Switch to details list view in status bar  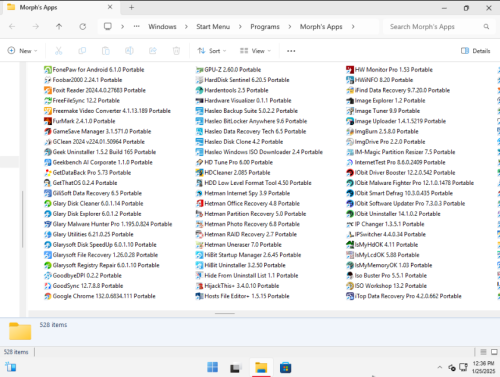tap(483, 352)
